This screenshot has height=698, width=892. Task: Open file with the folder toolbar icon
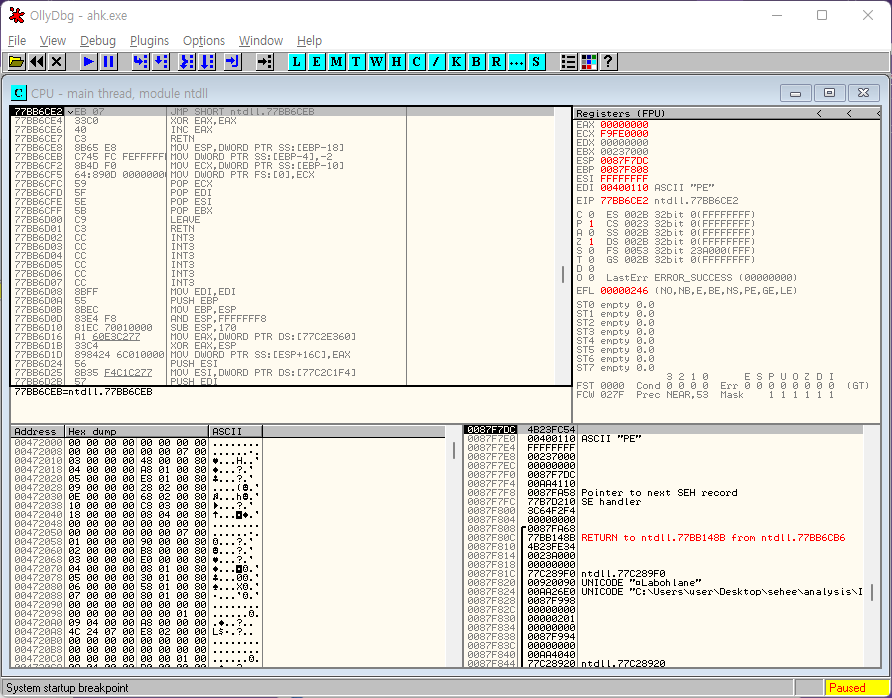[x=16, y=61]
